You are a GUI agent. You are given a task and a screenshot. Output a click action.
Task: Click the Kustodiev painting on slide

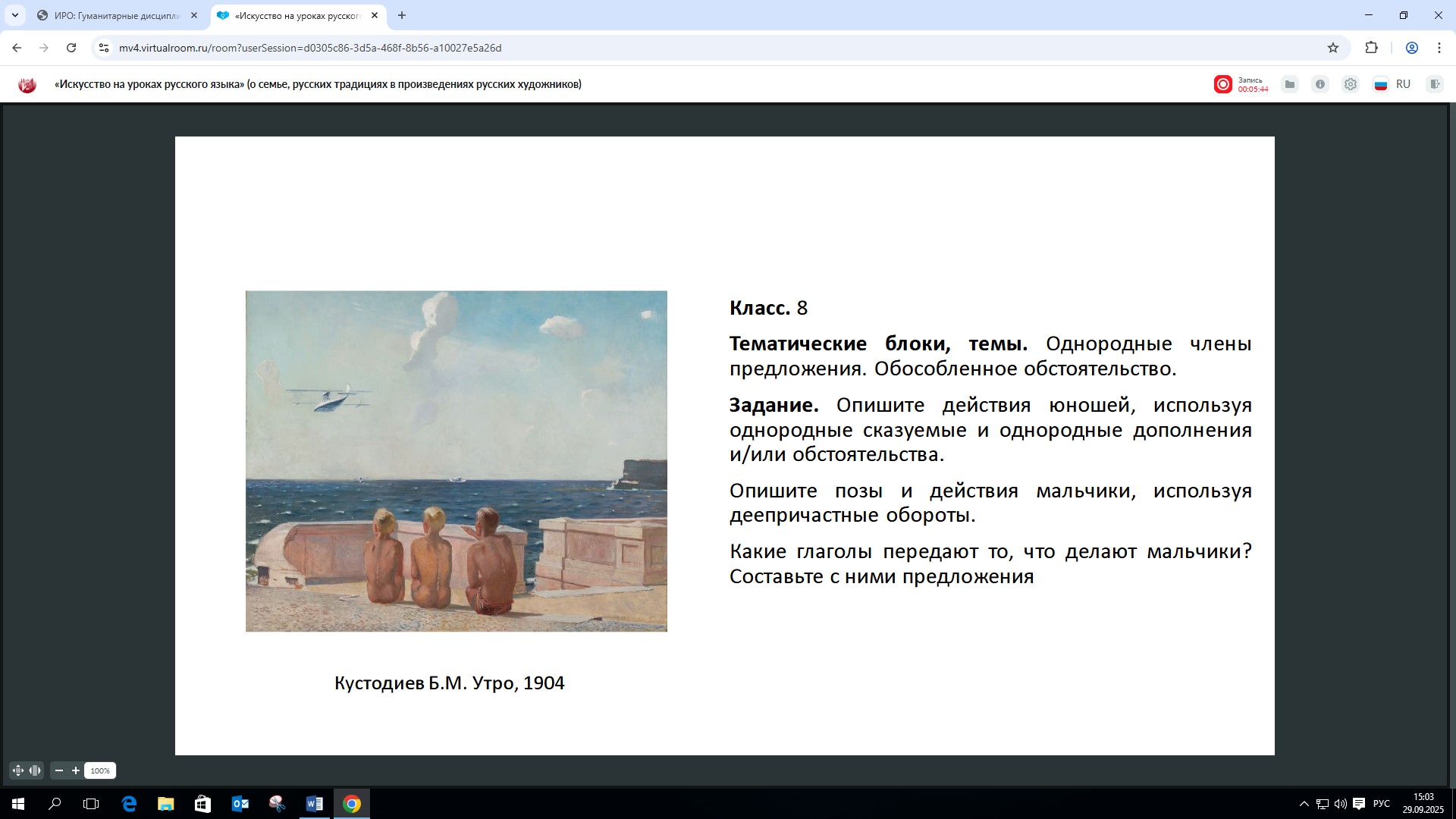click(456, 461)
